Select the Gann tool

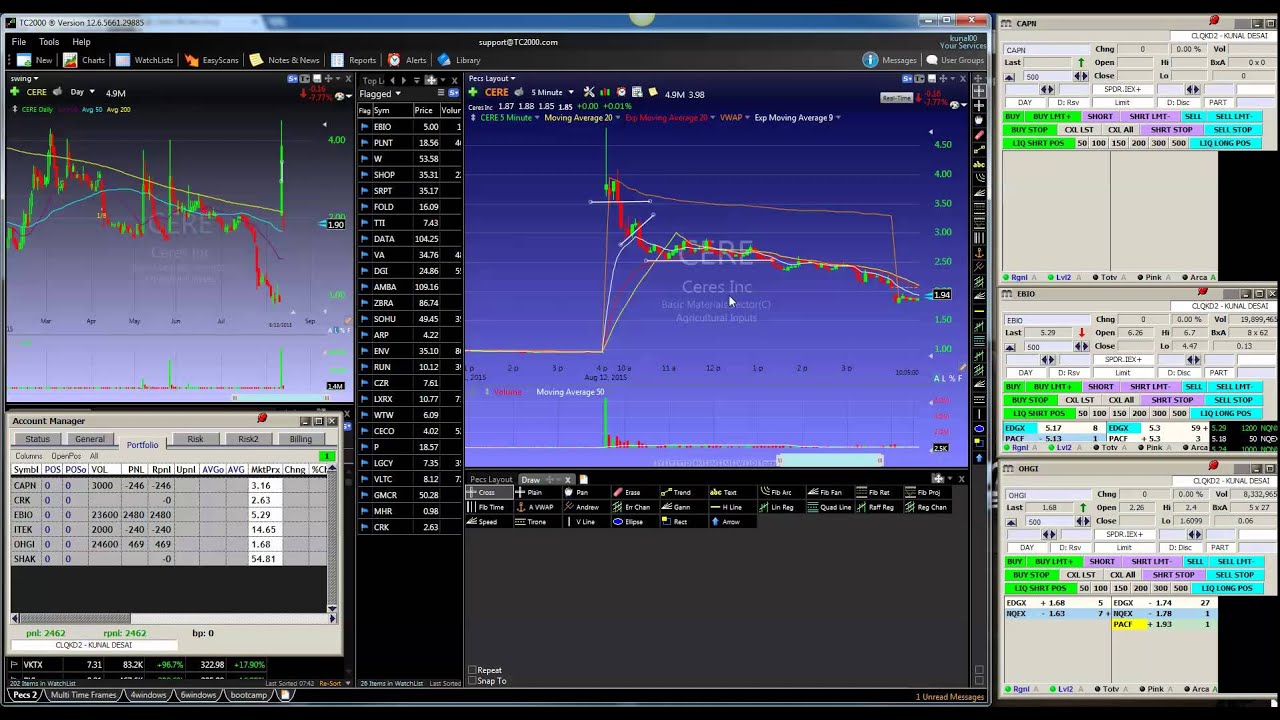tap(682, 507)
